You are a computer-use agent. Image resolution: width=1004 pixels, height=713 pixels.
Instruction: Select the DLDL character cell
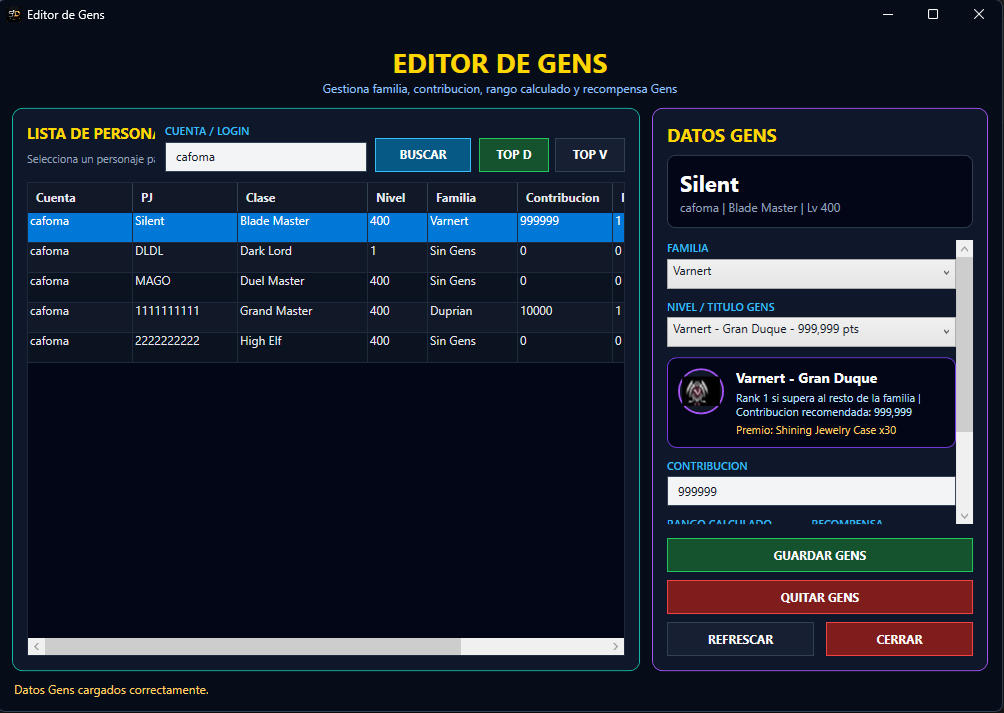tap(185, 257)
